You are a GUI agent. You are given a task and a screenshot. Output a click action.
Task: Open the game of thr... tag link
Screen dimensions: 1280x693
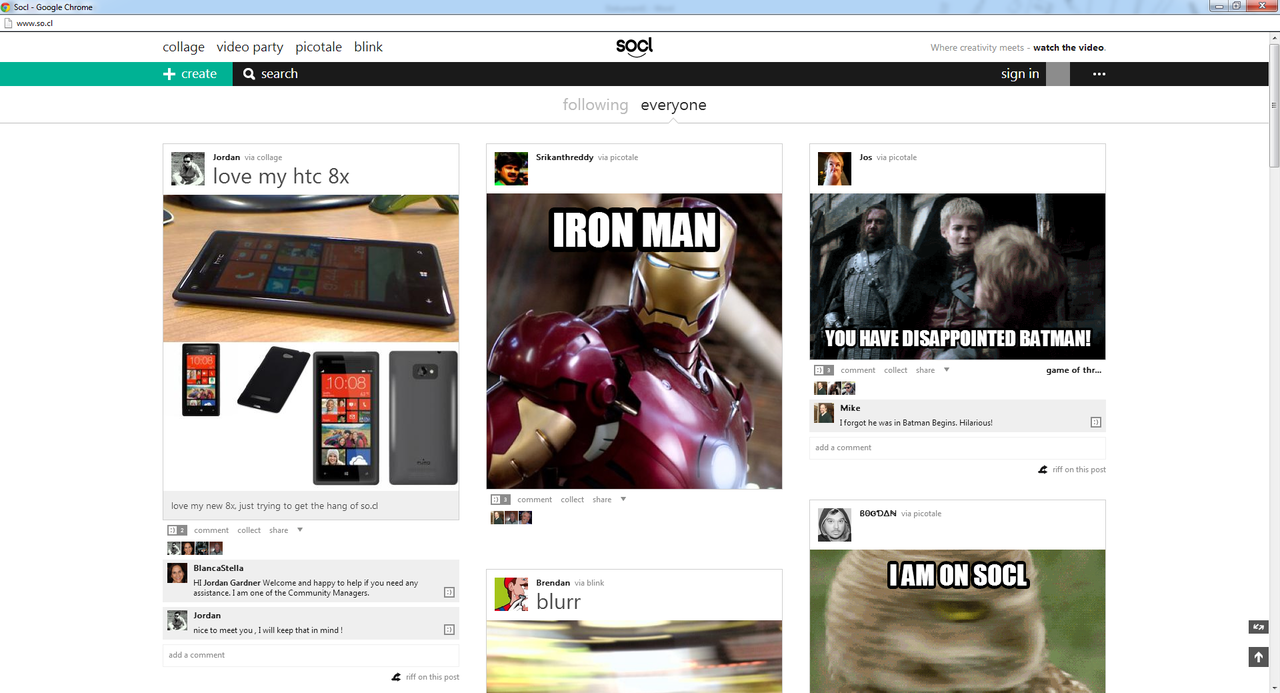(1073, 370)
